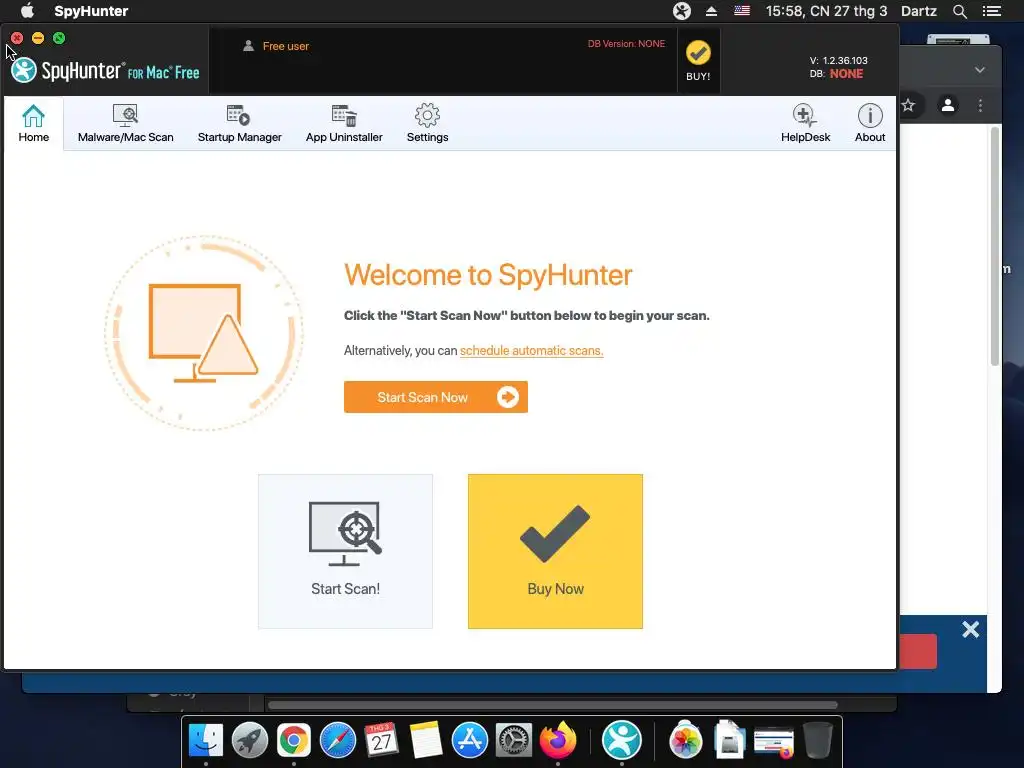Click the date and time in menu bar
This screenshot has height=768, width=1024.
[x=826, y=11]
